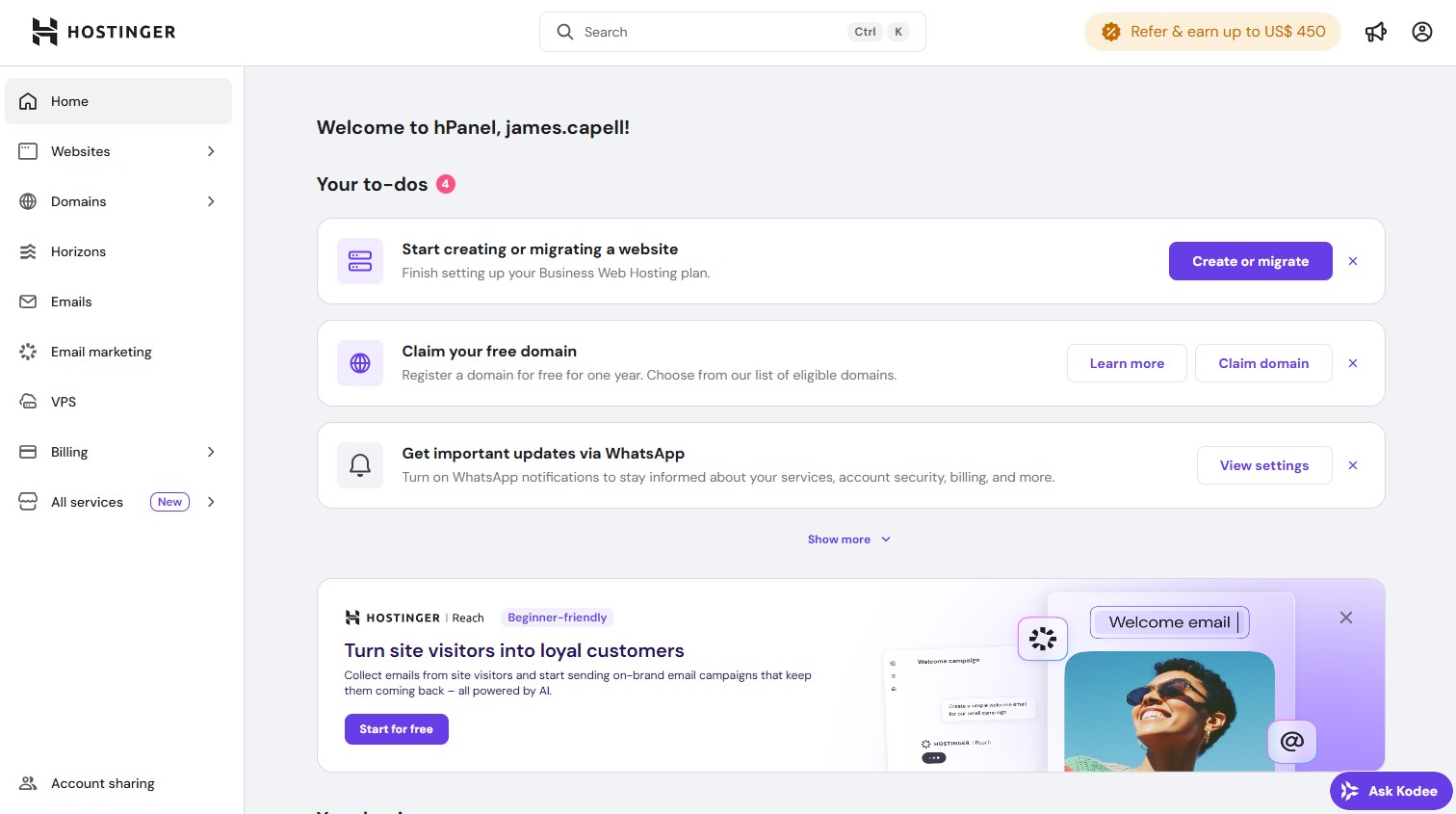Click the server icon on website to-do
Image resolution: width=1456 pixels, height=814 pixels.
[x=360, y=261]
